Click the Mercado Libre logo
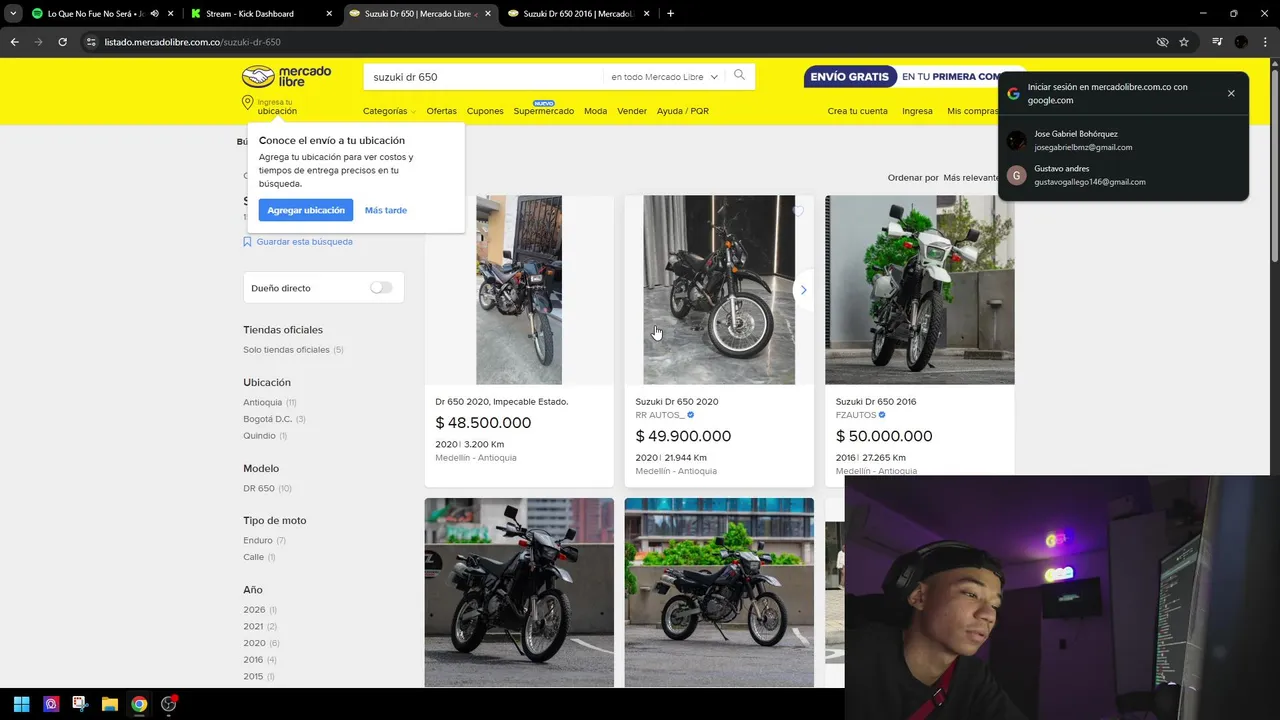Viewport: 1280px width, 720px height. (x=286, y=77)
